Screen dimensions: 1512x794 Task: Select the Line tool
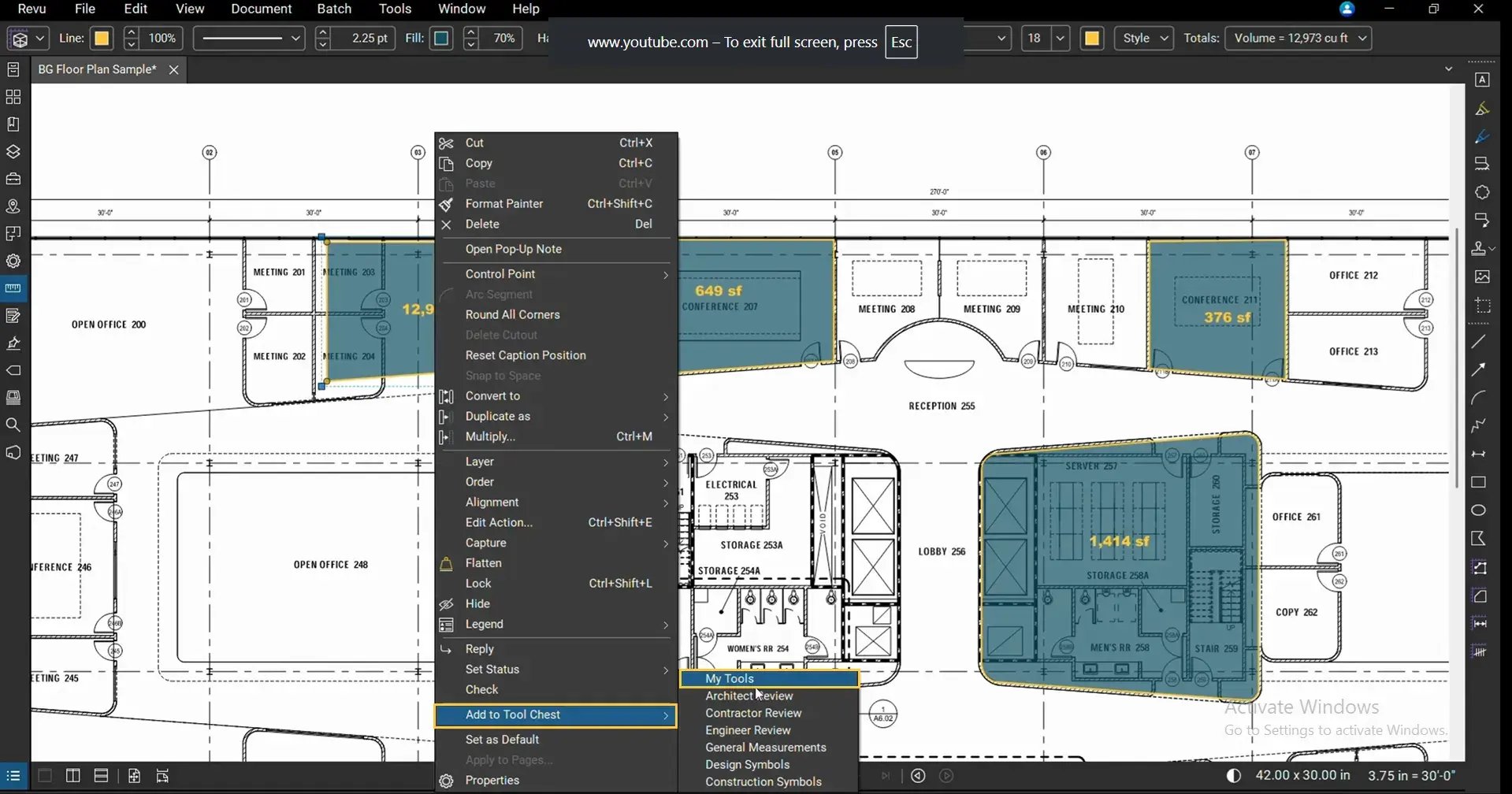[x=1479, y=341]
